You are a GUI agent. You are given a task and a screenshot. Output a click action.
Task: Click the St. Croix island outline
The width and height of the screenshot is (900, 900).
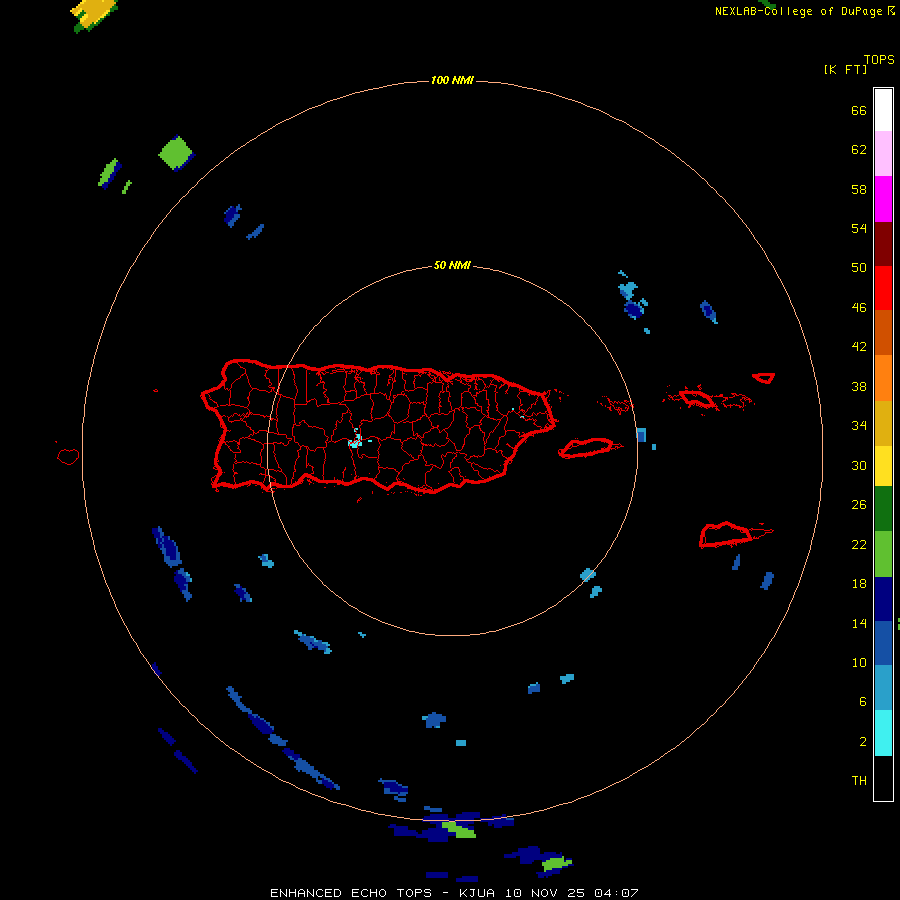tap(727, 535)
